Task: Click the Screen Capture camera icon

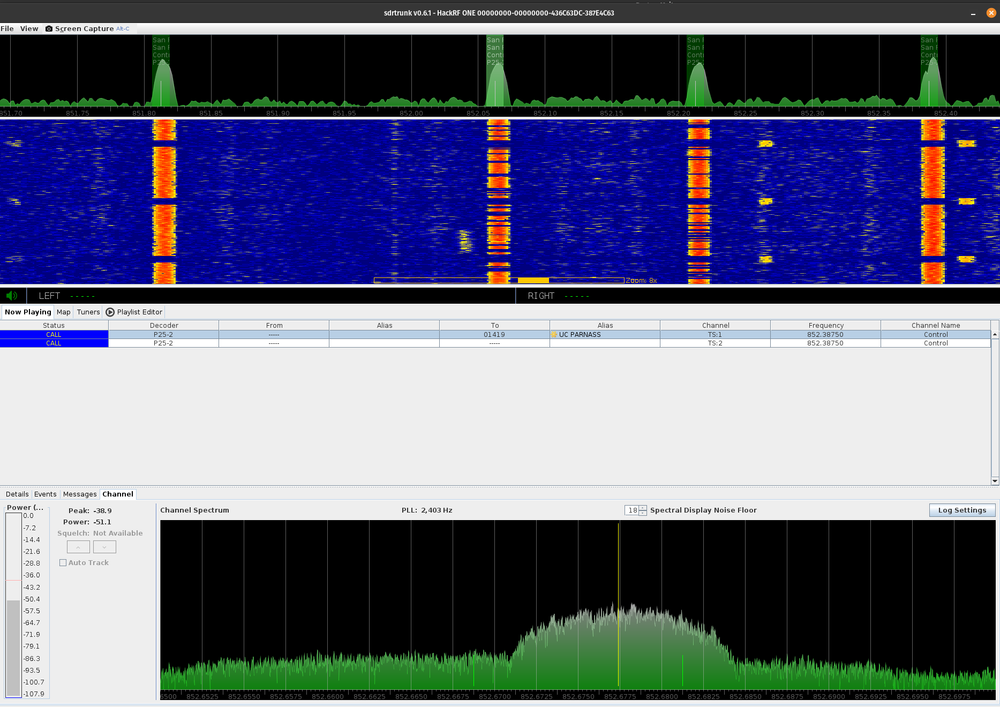Action: tap(49, 29)
